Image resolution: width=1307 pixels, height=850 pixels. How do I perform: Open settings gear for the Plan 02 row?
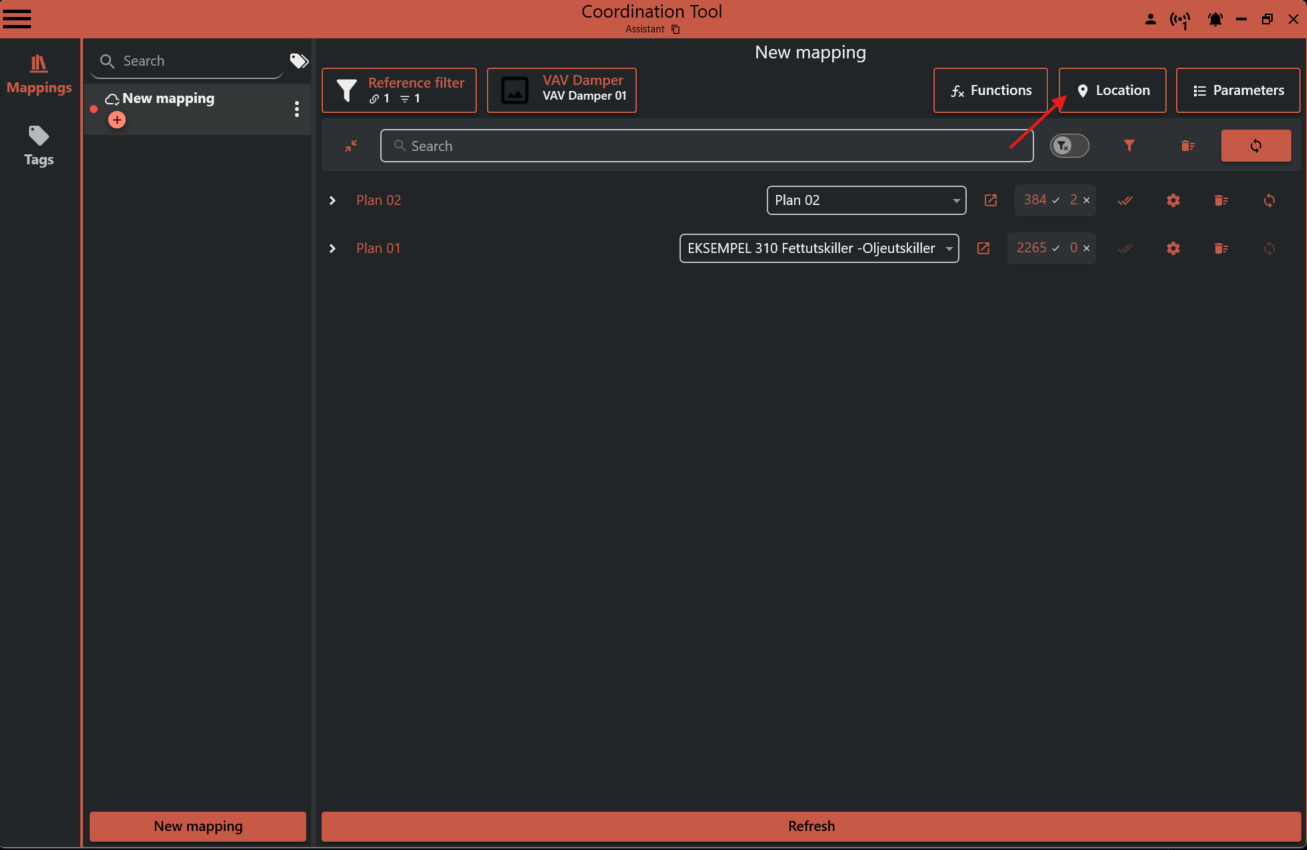click(x=1173, y=200)
